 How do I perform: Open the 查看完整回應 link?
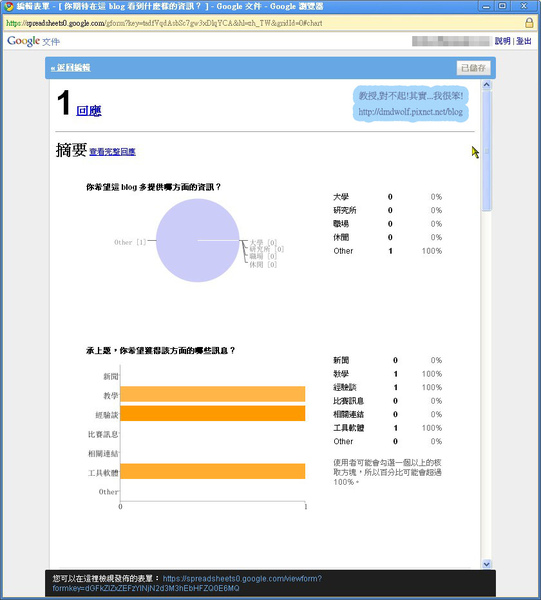pyautogui.click(x=112, y=152)
